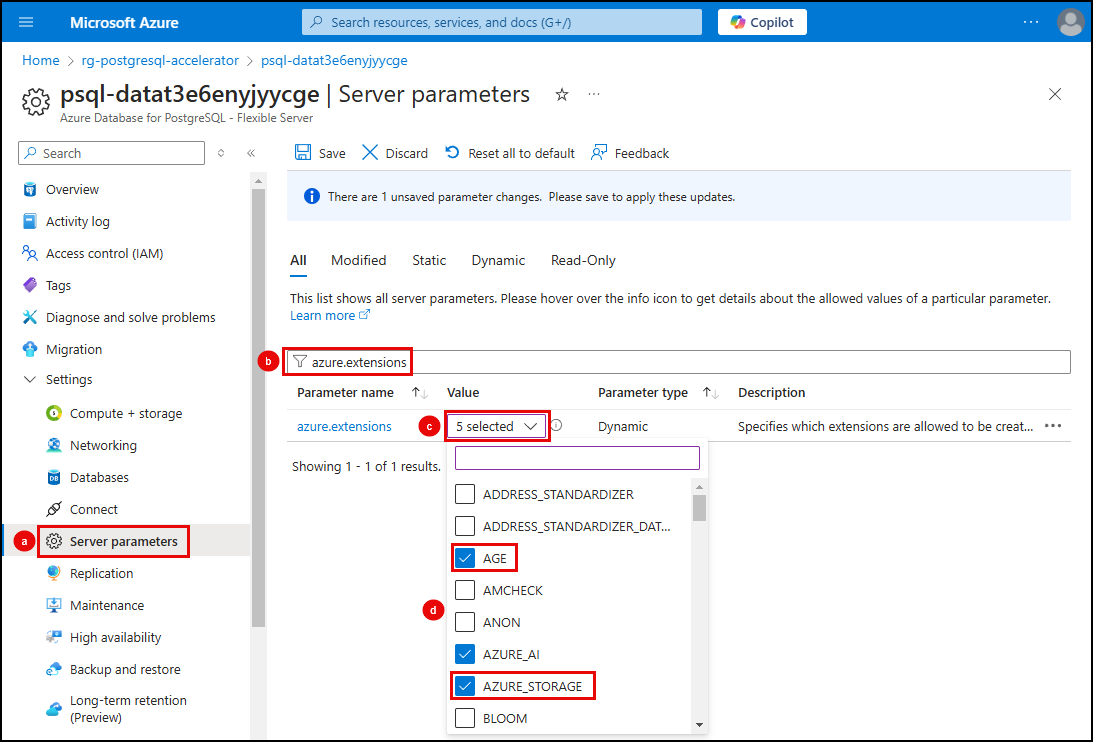The image size is (1093, 742).
Task: Open Diagnose and solve problems
Action: [x=130, y=317]
